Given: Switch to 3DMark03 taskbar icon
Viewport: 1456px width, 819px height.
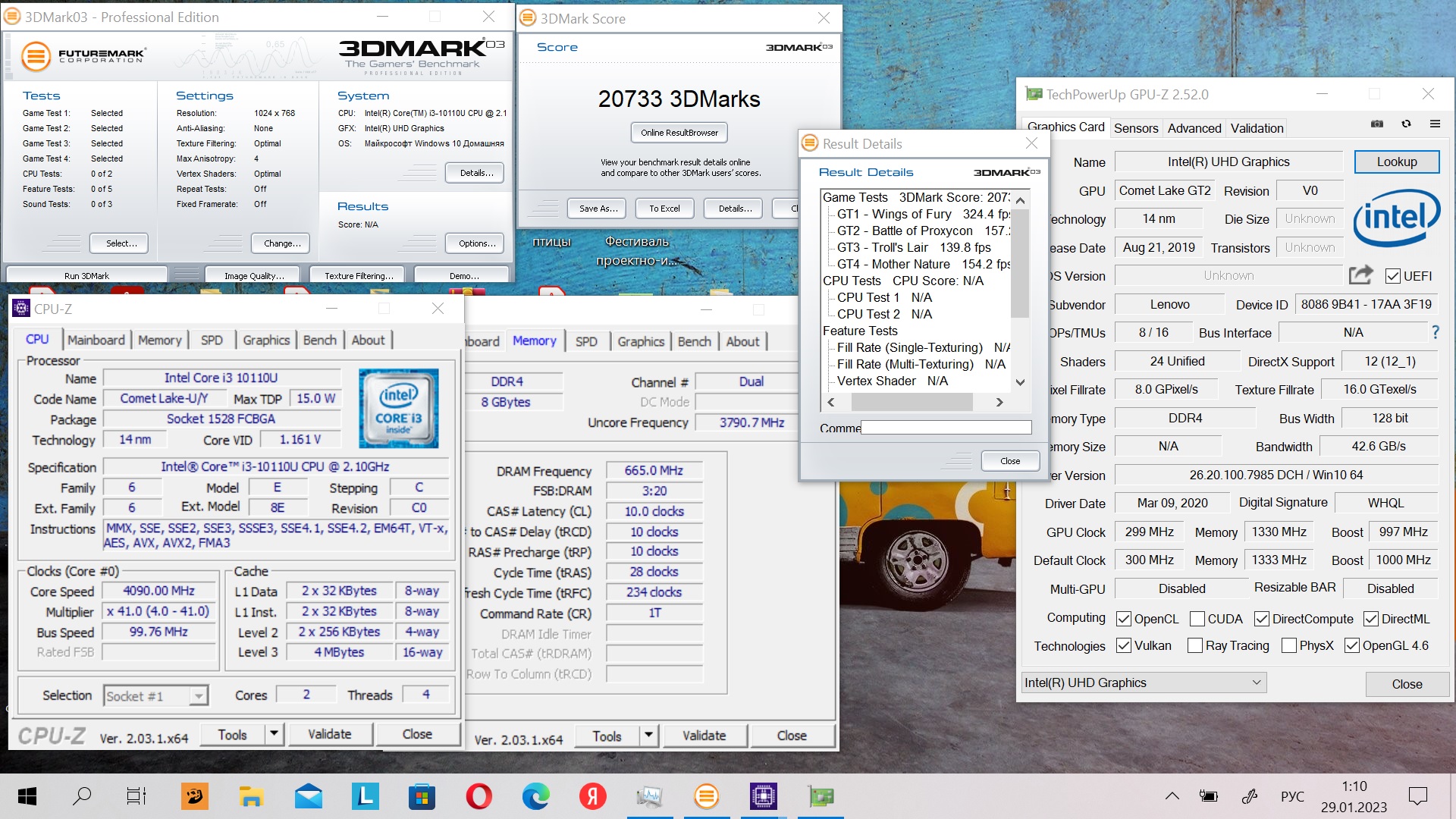Looking at the screenshot, I should [x=706, y=796].
